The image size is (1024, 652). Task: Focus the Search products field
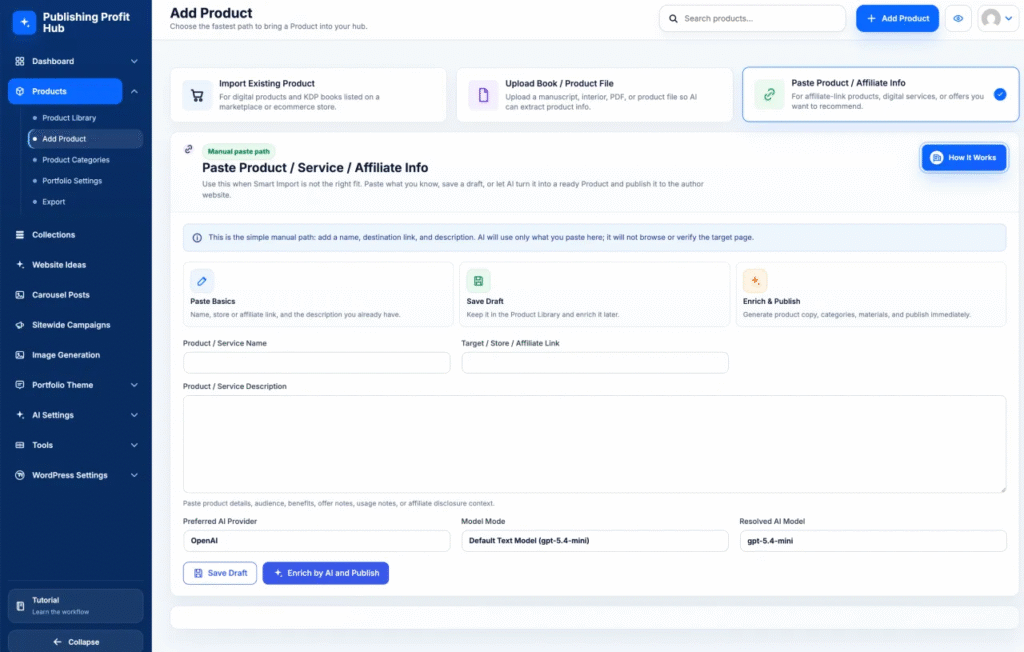(x=752, y=18)
